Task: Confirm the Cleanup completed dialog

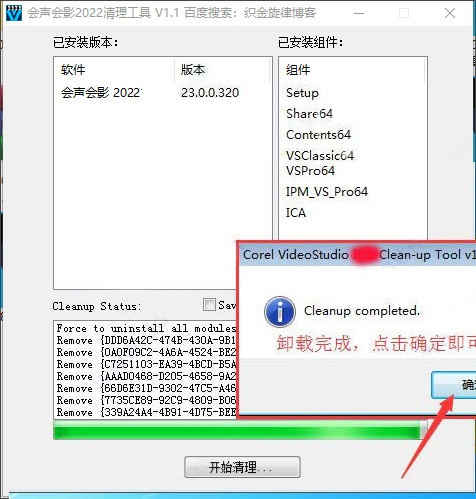Action: tap(454, 385)
